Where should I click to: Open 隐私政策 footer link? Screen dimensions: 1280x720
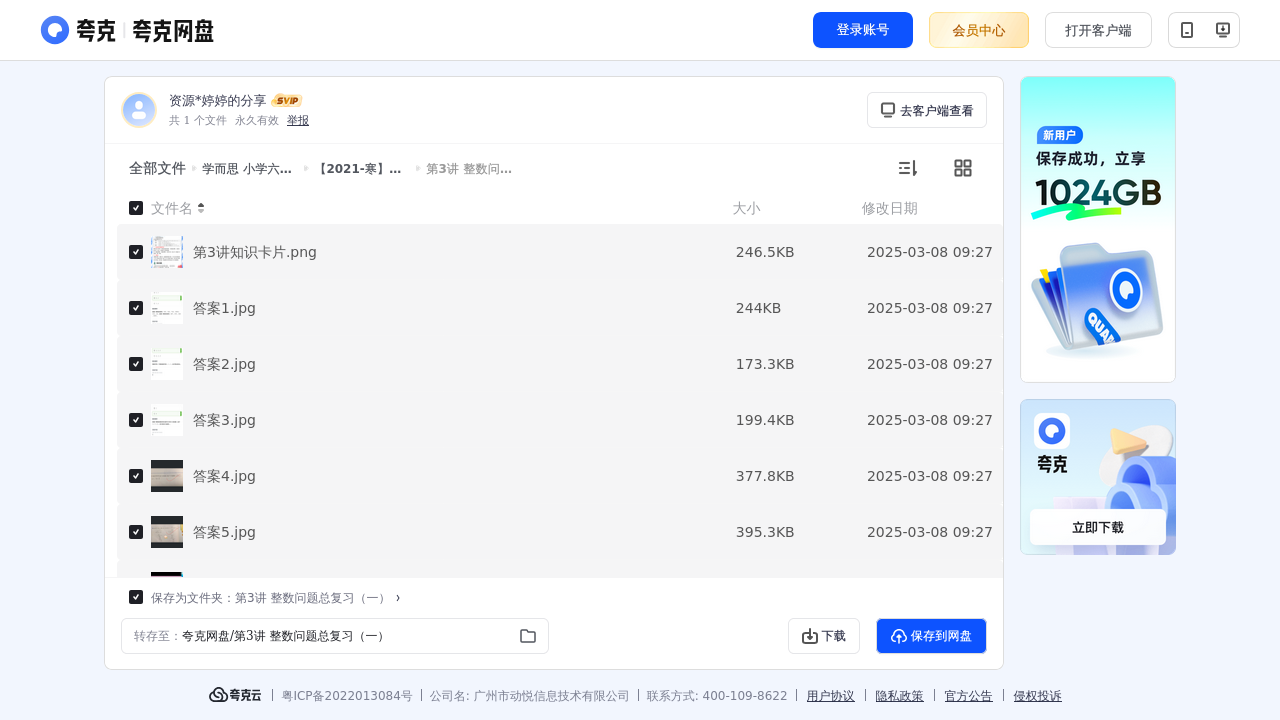[900, 696]
